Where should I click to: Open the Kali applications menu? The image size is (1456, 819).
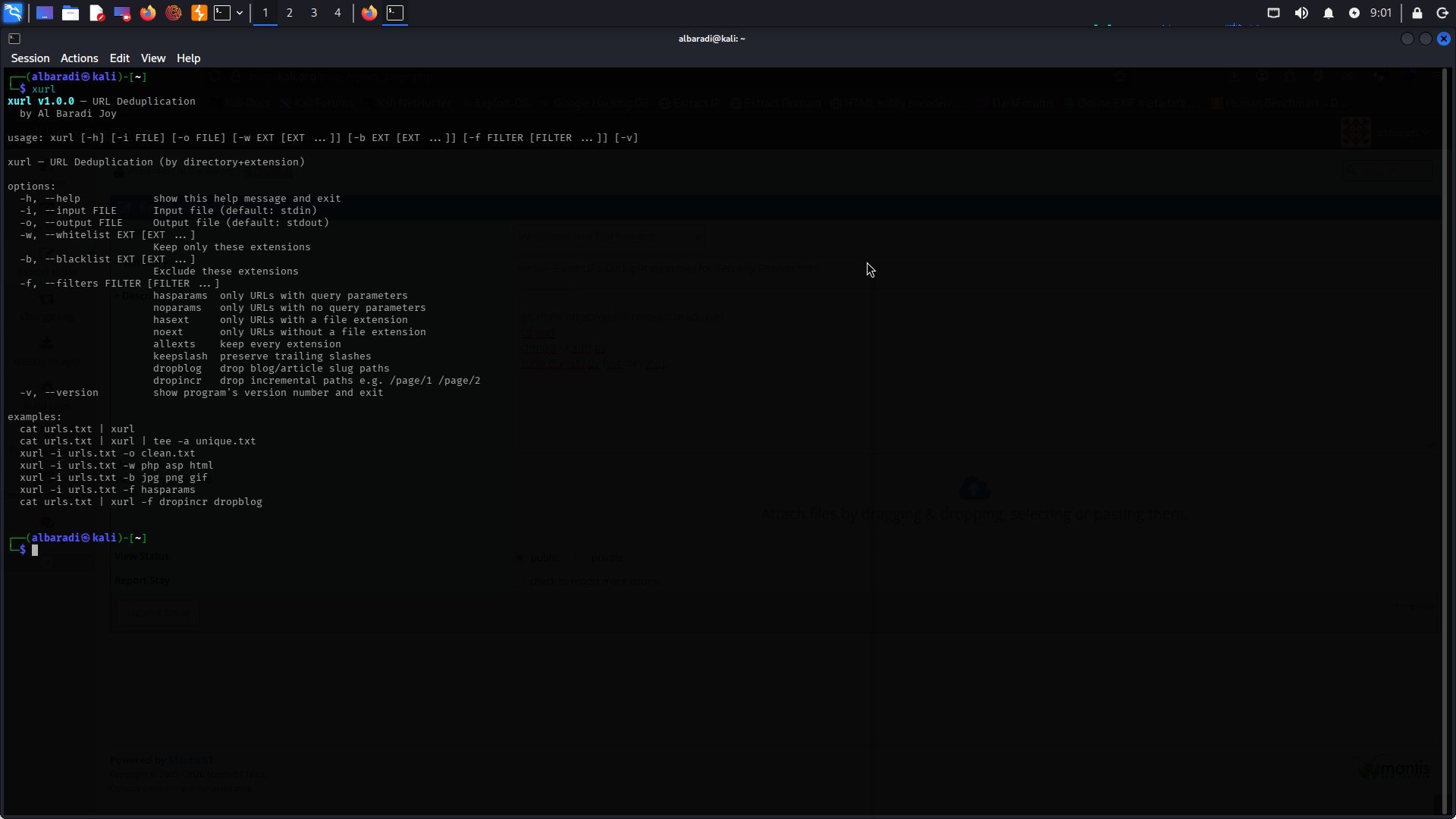pos(14,13)
